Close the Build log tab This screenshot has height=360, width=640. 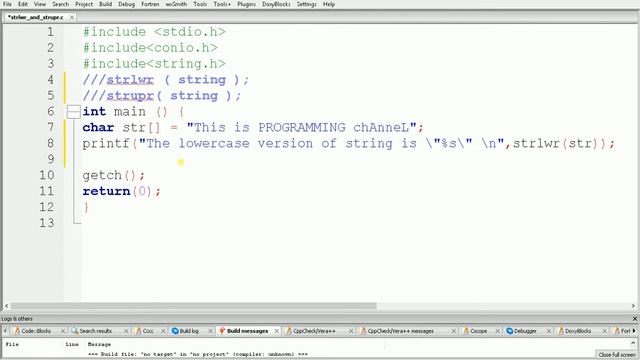click(x=211, y=331)
